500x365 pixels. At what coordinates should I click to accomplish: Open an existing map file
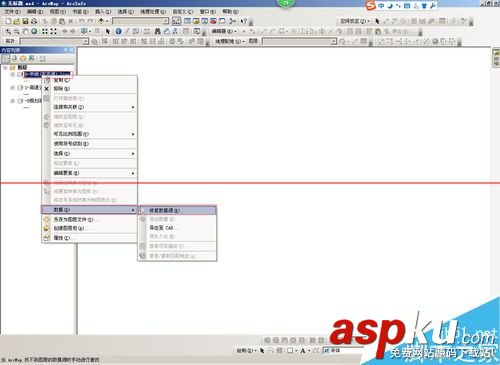(17, 21)
